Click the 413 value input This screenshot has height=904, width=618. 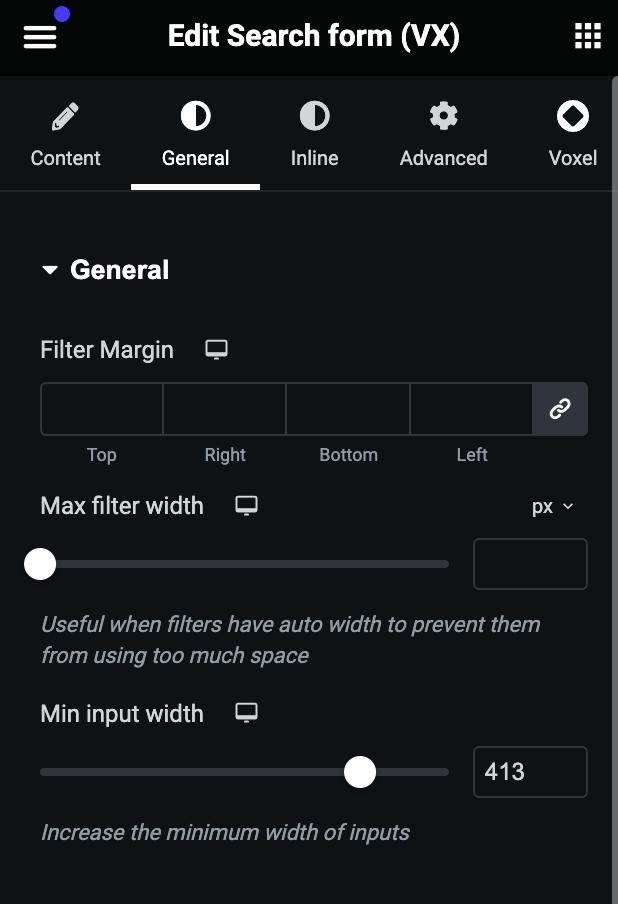[x=530, y=771]
